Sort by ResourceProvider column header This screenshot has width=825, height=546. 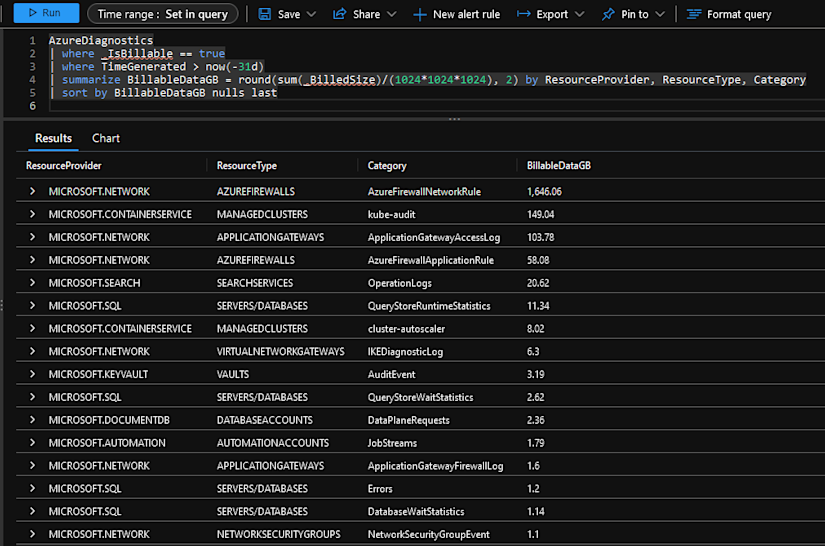click(x=64, y=166)
